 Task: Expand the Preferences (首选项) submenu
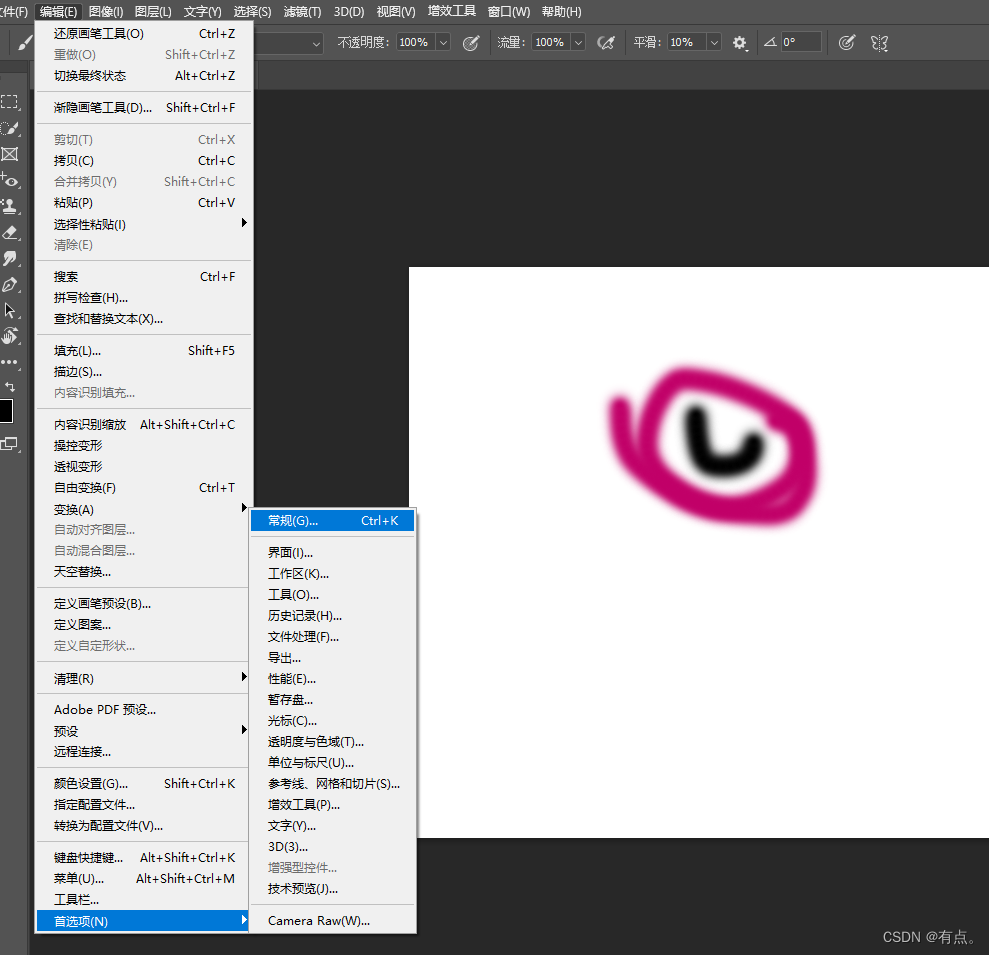click(143, 921)
